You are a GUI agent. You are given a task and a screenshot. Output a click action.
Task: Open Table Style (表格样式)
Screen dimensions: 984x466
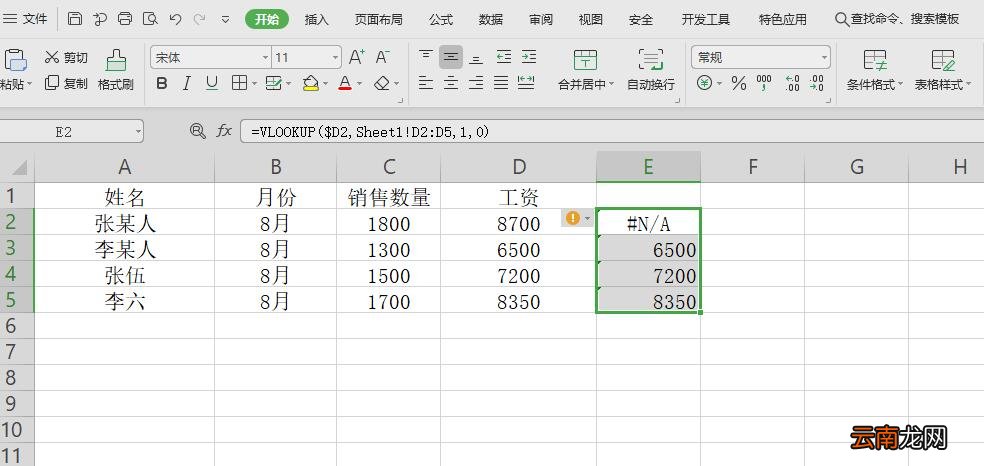click(943, 70)
